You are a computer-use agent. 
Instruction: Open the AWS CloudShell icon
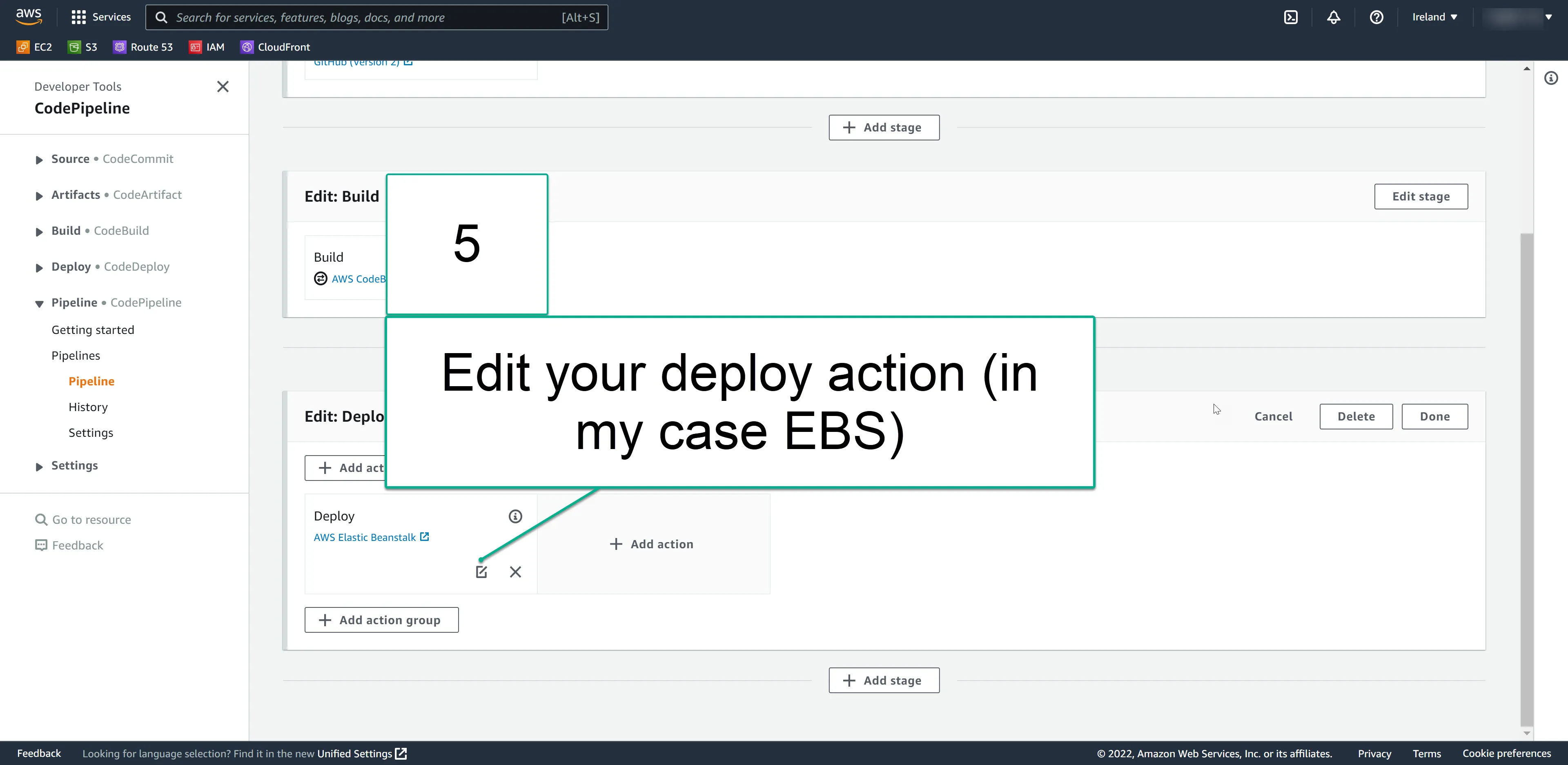[1290, 17]
